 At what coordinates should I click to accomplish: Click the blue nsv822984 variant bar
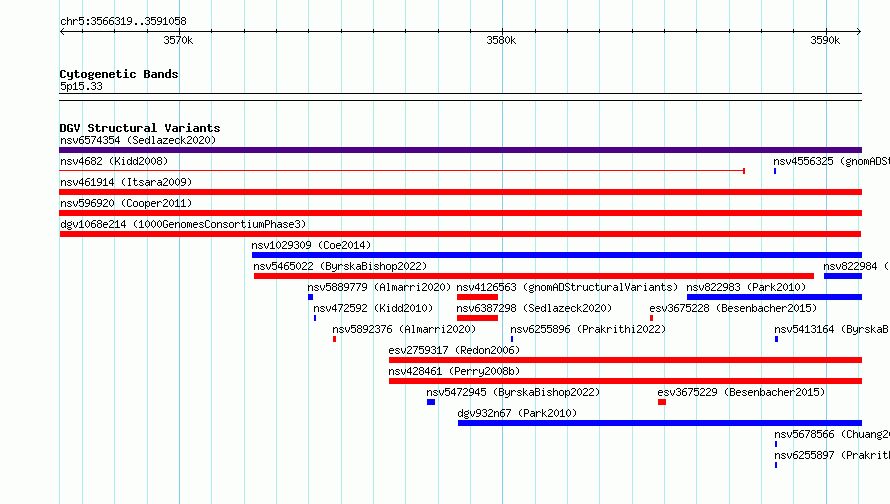[x=843, y=276]
